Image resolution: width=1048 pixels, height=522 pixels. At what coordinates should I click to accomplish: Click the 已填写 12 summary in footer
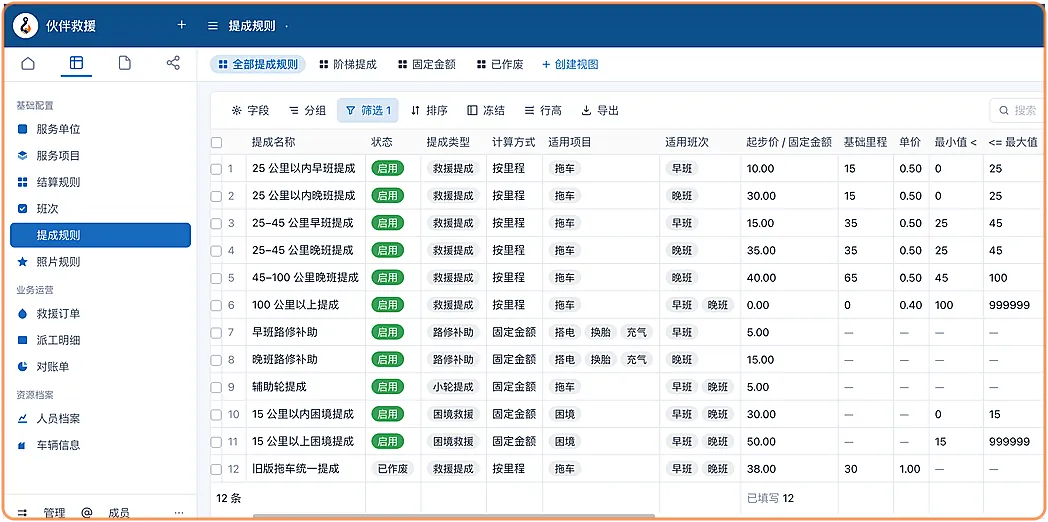[x=770, y=498]
